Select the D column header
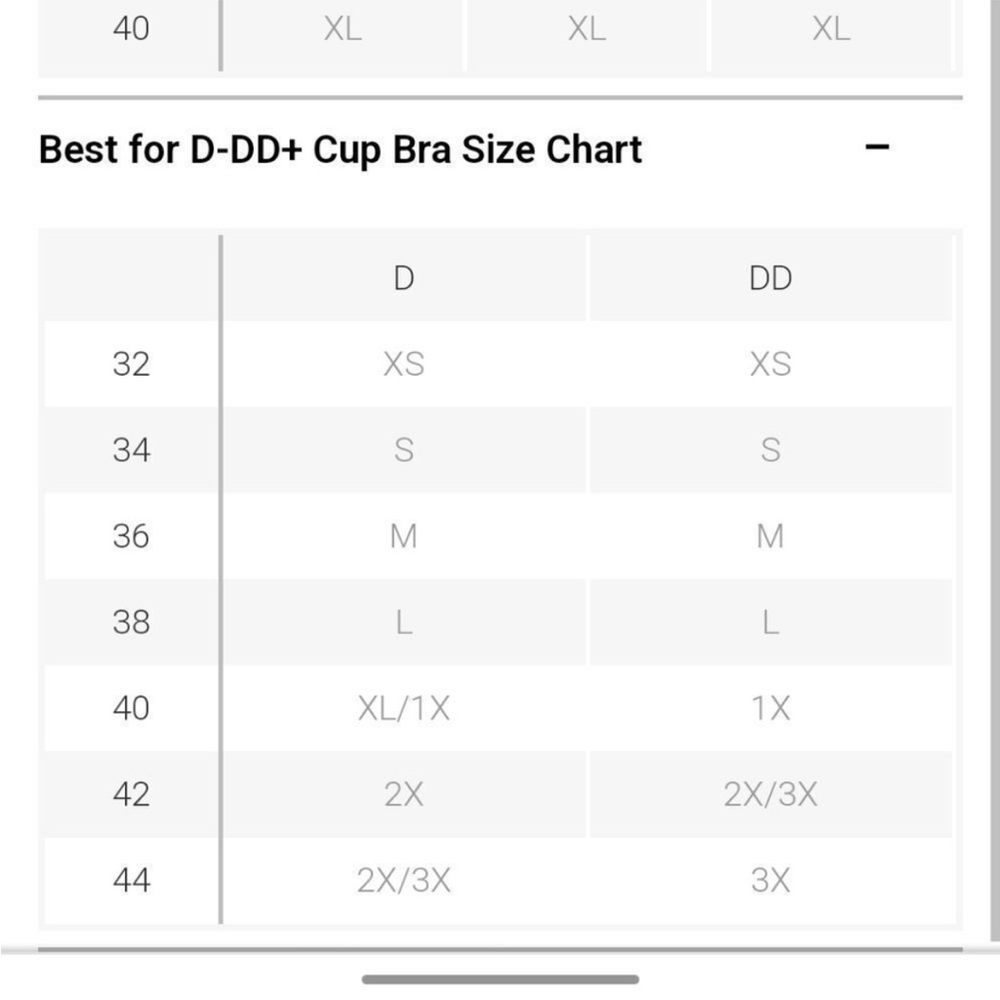The height and width of the screenshot is (1000, 1000). coord(404,278)
